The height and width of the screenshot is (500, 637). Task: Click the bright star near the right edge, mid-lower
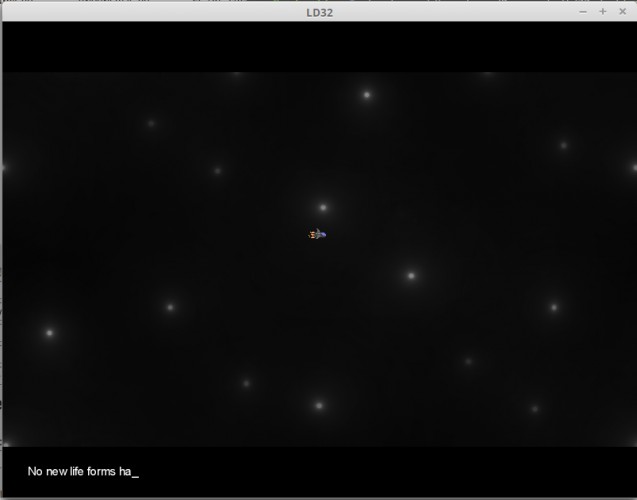[x=554, y=307]
